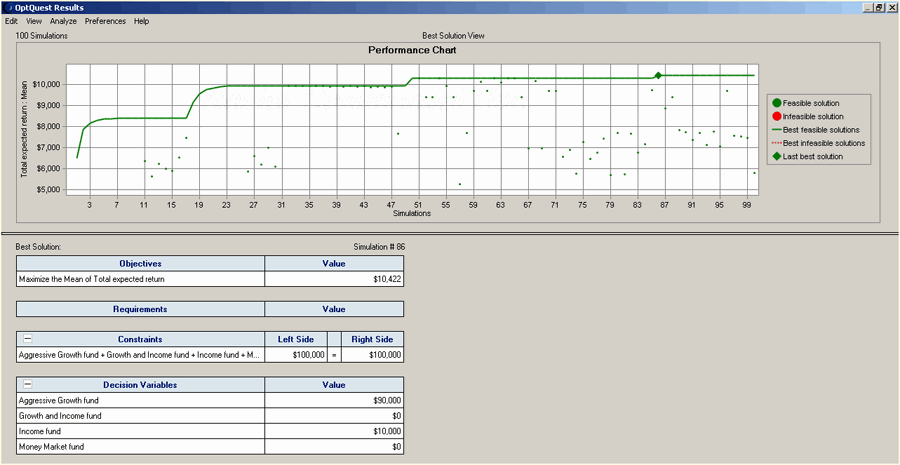This screenshot has width=900, height=465.
Task: Collapse the Constraints table section
Action: point(27,339)
